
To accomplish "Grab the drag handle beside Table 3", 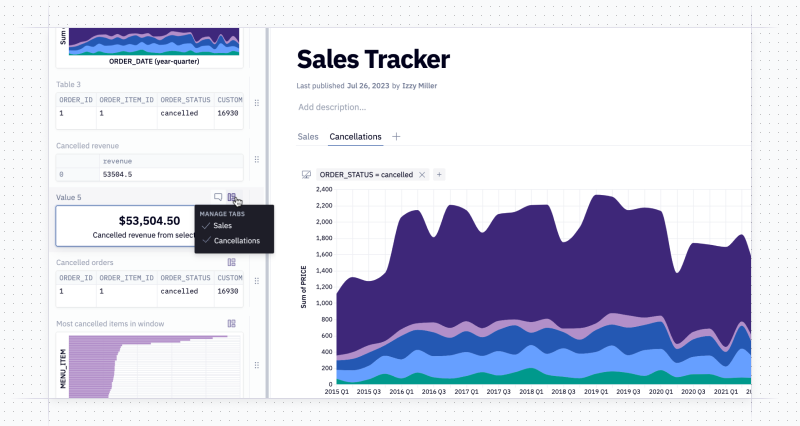I will pos(257,103).
